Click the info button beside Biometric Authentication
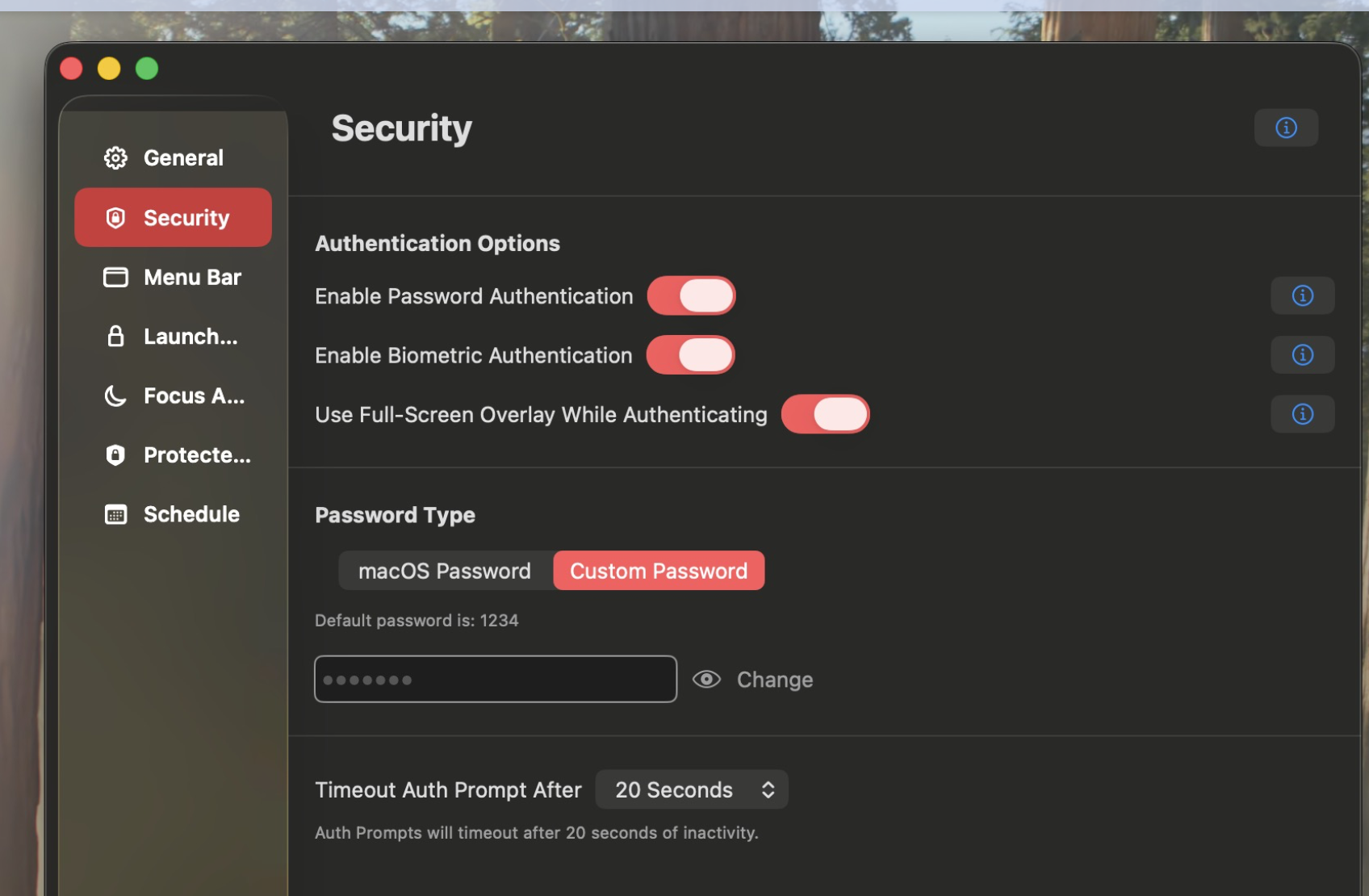Viewport: 1369px width, 896px height. coord(1301,354)
